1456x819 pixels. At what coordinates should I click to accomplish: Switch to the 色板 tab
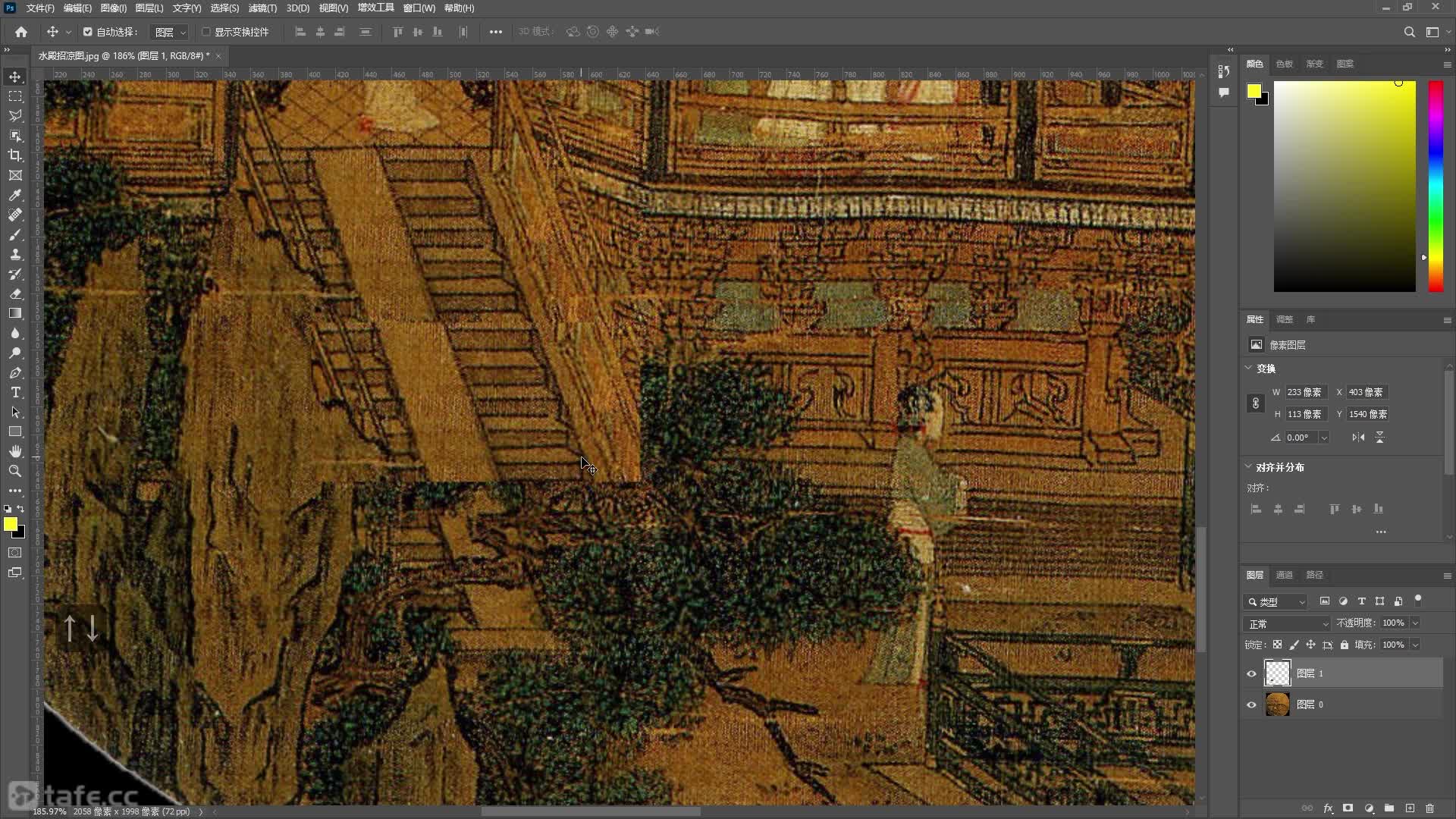1284,64
